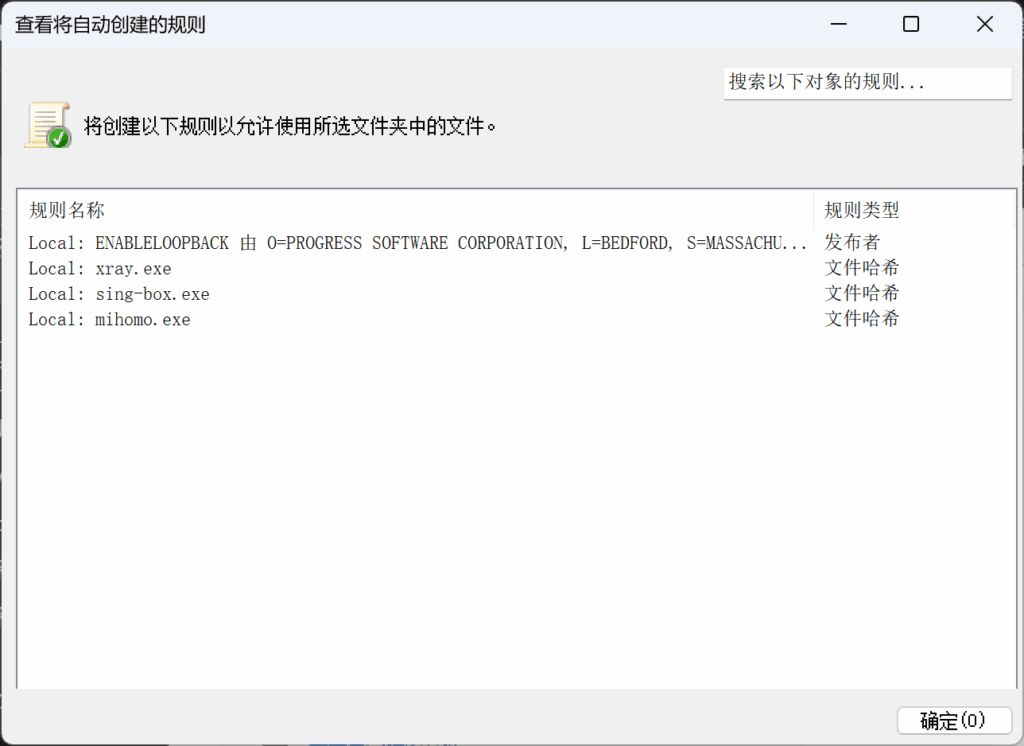Viewport: 1024px width, 746px height.
Task: Click the divider between name and type columns
Action: tap(814, 210)
